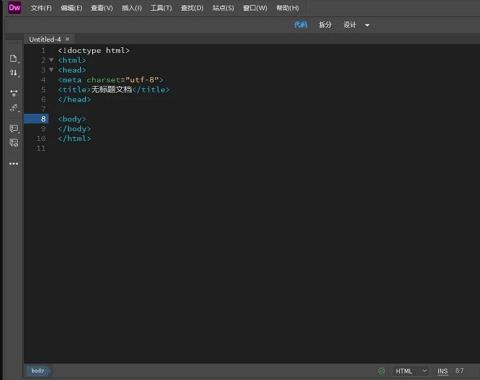
Task: Switch to 代码 view
Action: pos(301,25)
